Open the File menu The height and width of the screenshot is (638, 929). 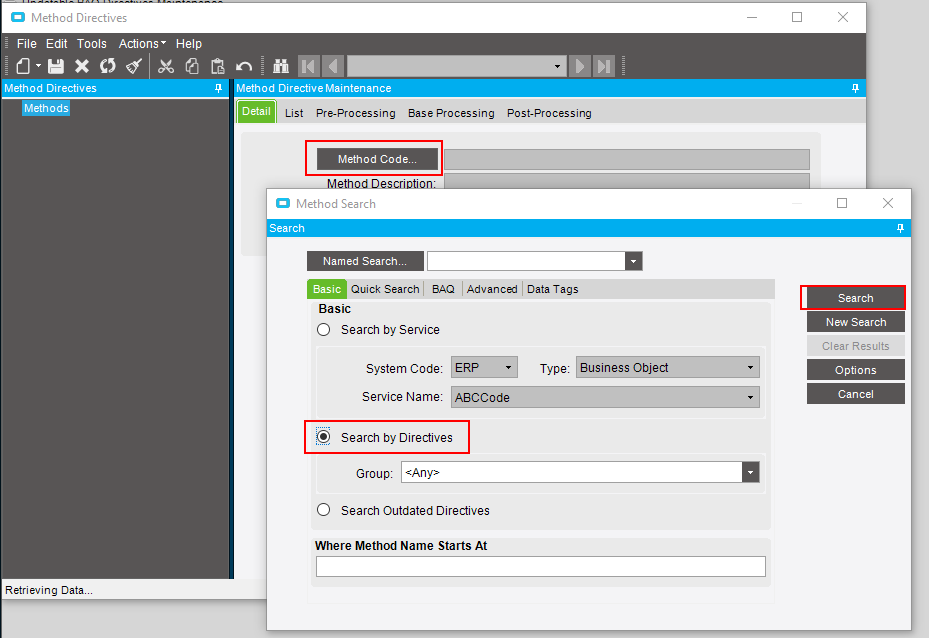click(x=27, y=43)
